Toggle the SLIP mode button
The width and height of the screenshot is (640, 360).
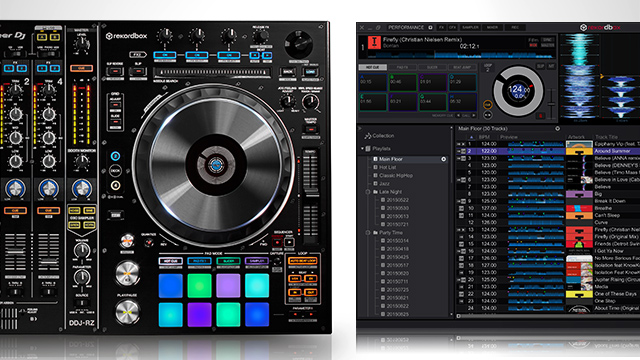pos(540,66)
